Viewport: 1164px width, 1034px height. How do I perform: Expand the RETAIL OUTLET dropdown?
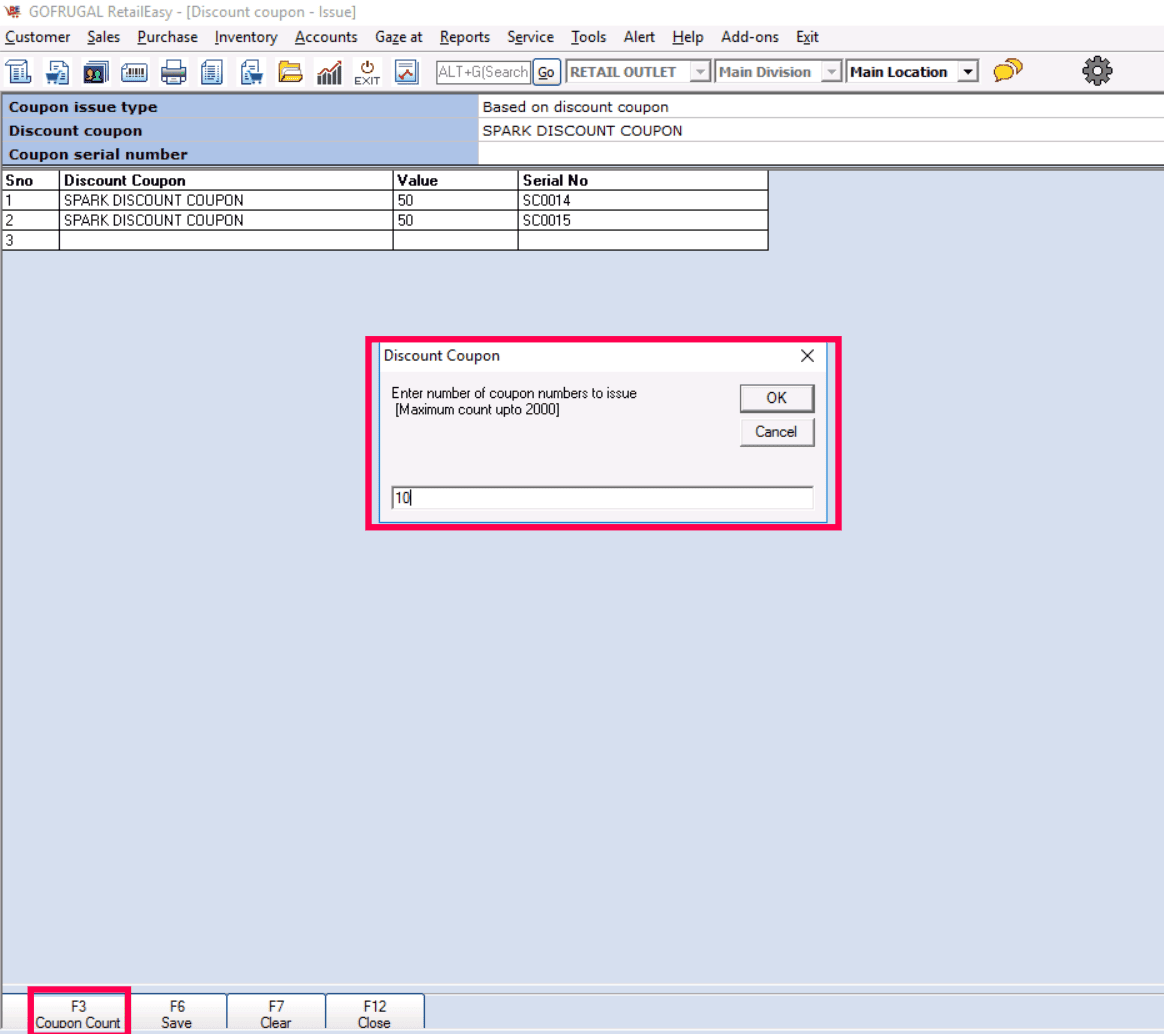point(699,72)
